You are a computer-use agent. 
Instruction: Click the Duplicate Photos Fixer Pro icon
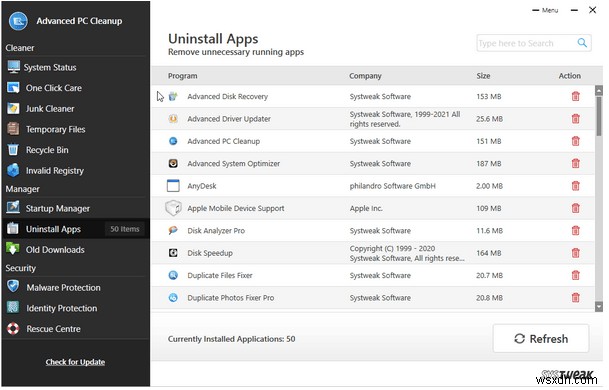pos(173,298)
